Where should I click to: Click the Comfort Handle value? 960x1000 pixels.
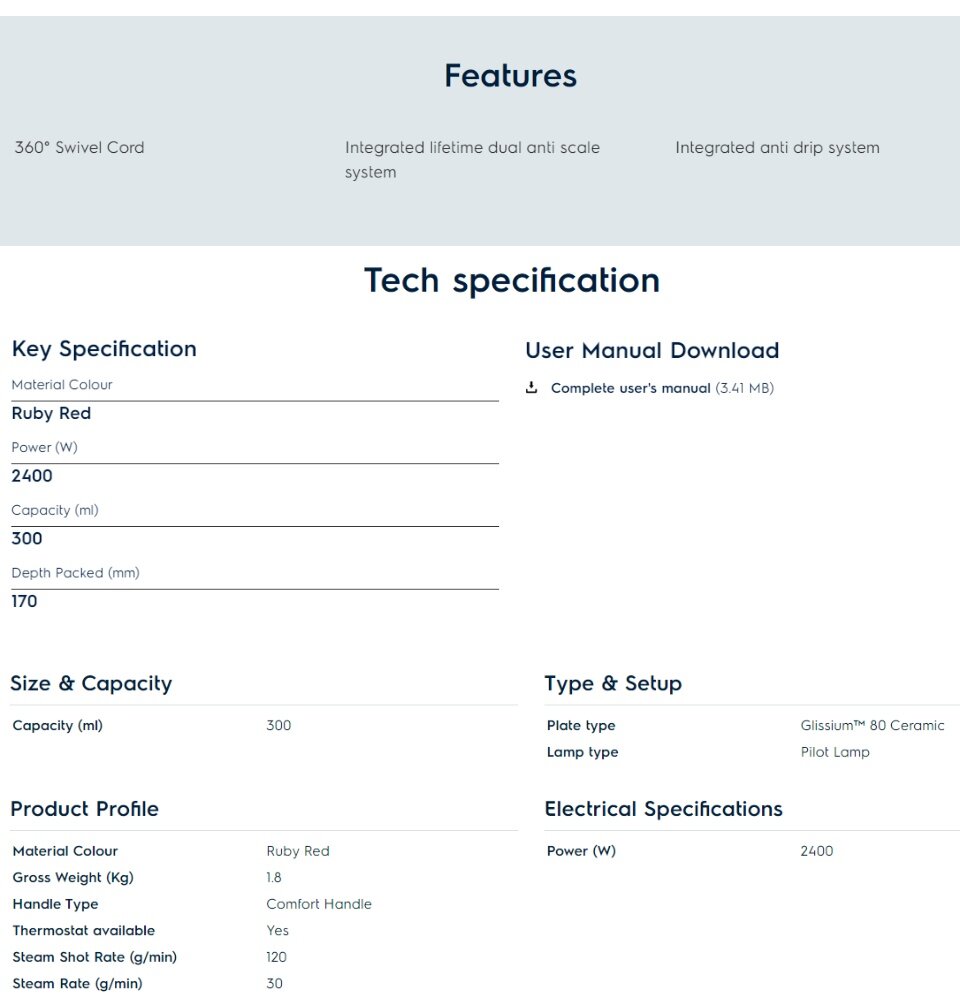coord(319,904)
